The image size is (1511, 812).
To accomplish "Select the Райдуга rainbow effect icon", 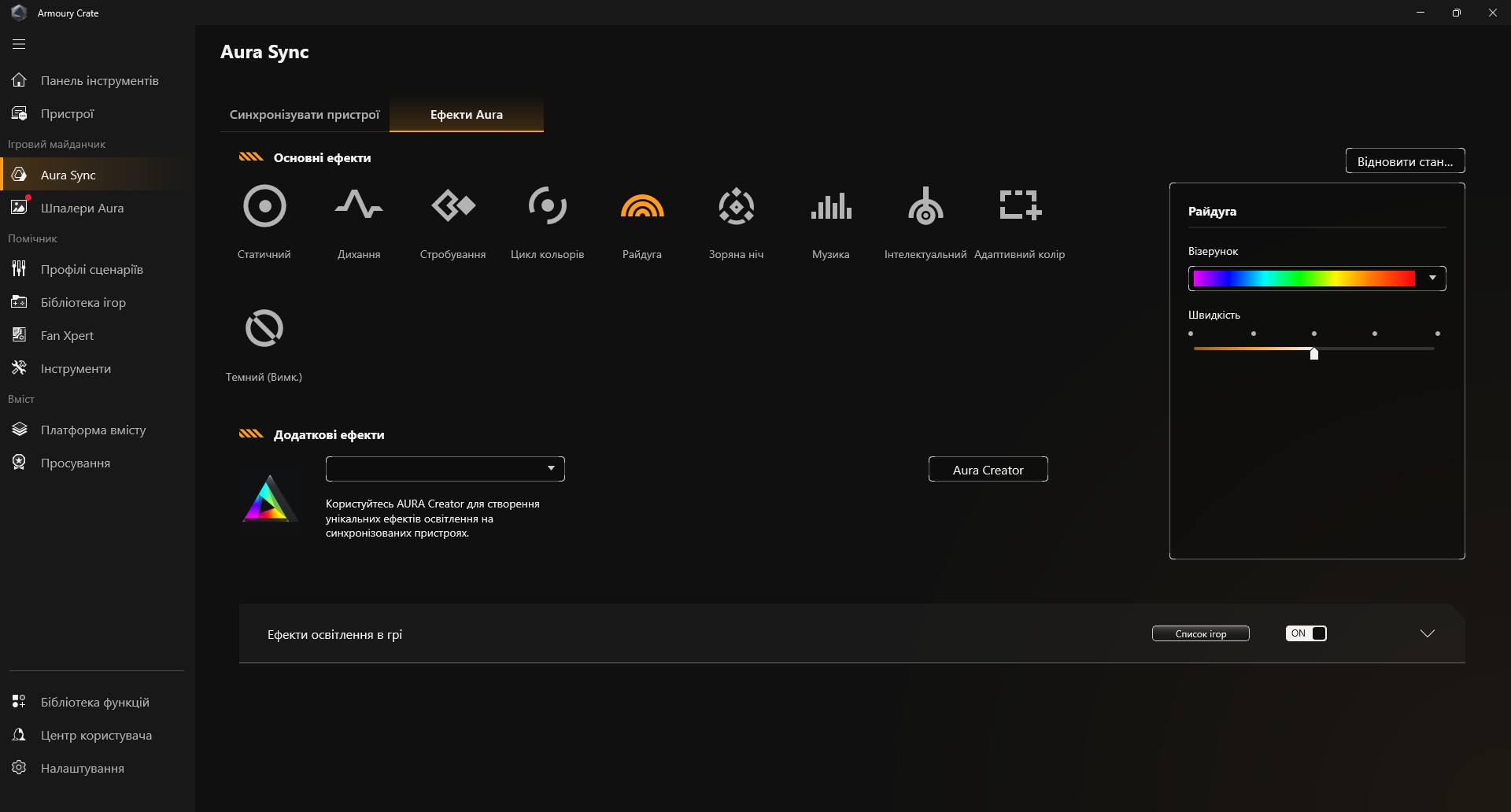I will pos(642,206).
